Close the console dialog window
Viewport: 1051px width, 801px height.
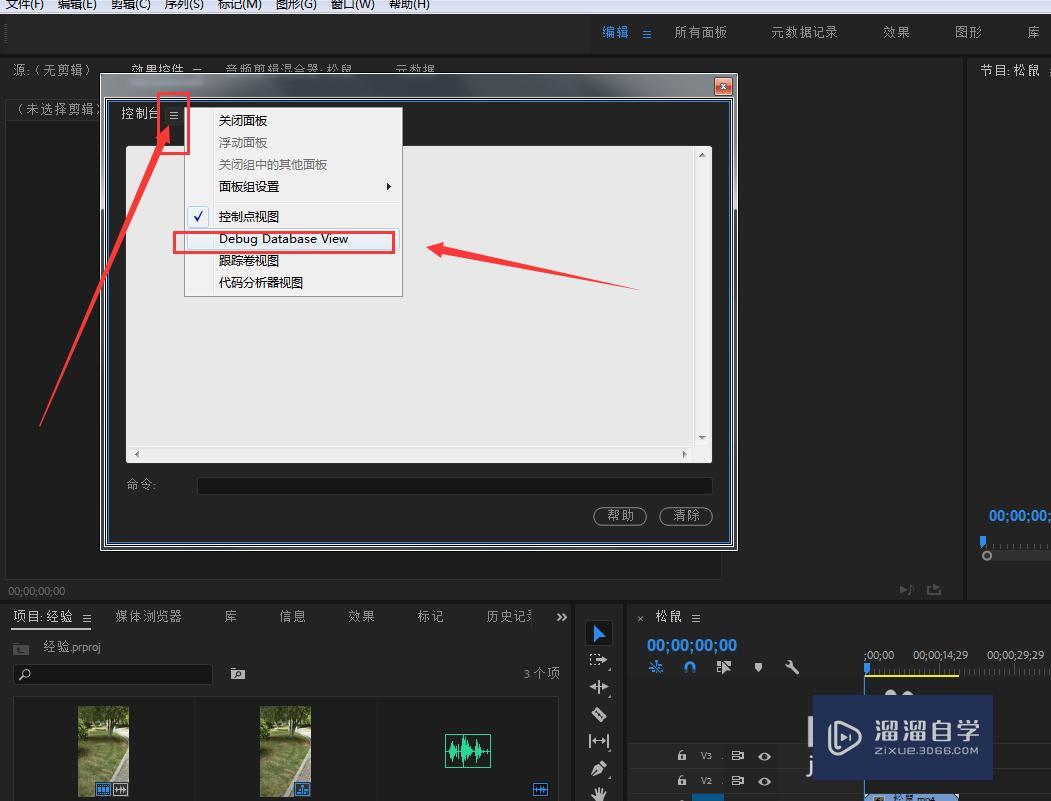(x=723, y=86)
